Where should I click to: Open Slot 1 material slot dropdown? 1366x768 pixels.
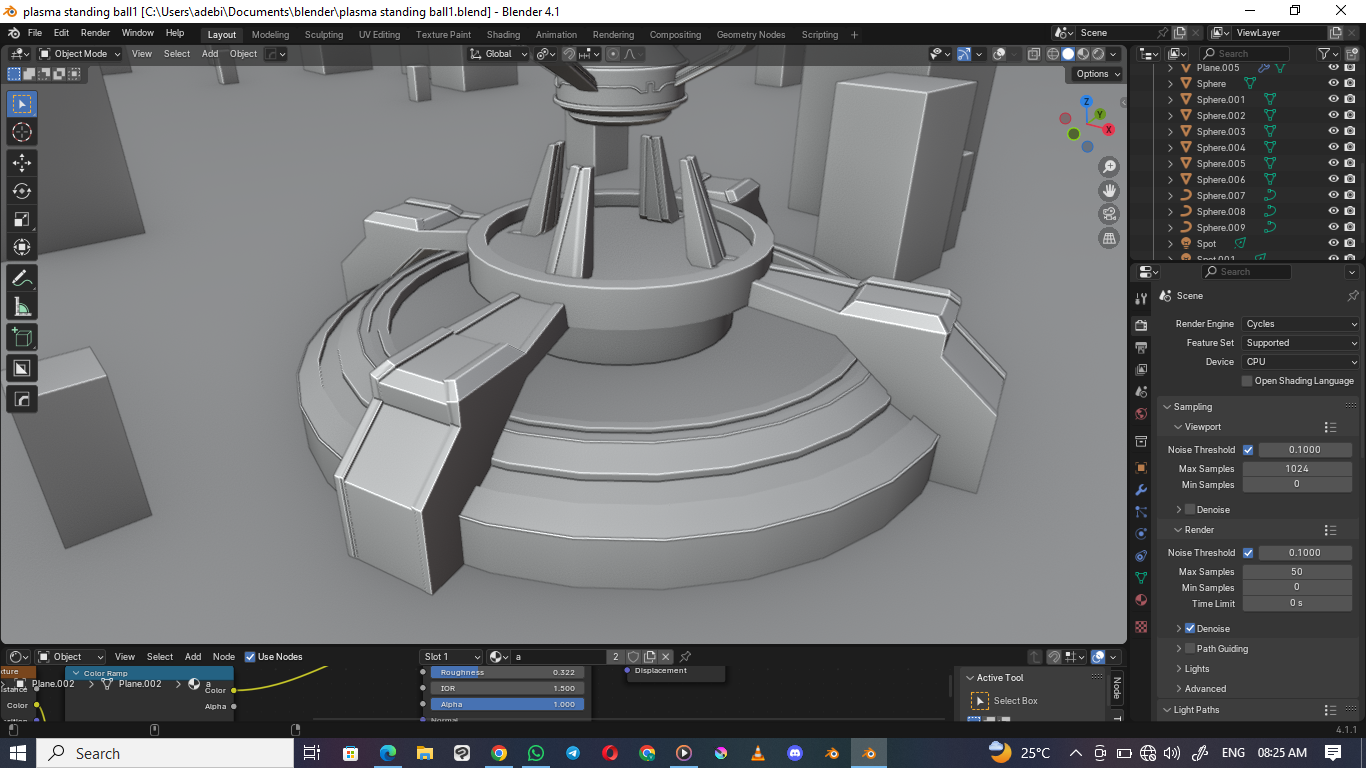point(451,657)
